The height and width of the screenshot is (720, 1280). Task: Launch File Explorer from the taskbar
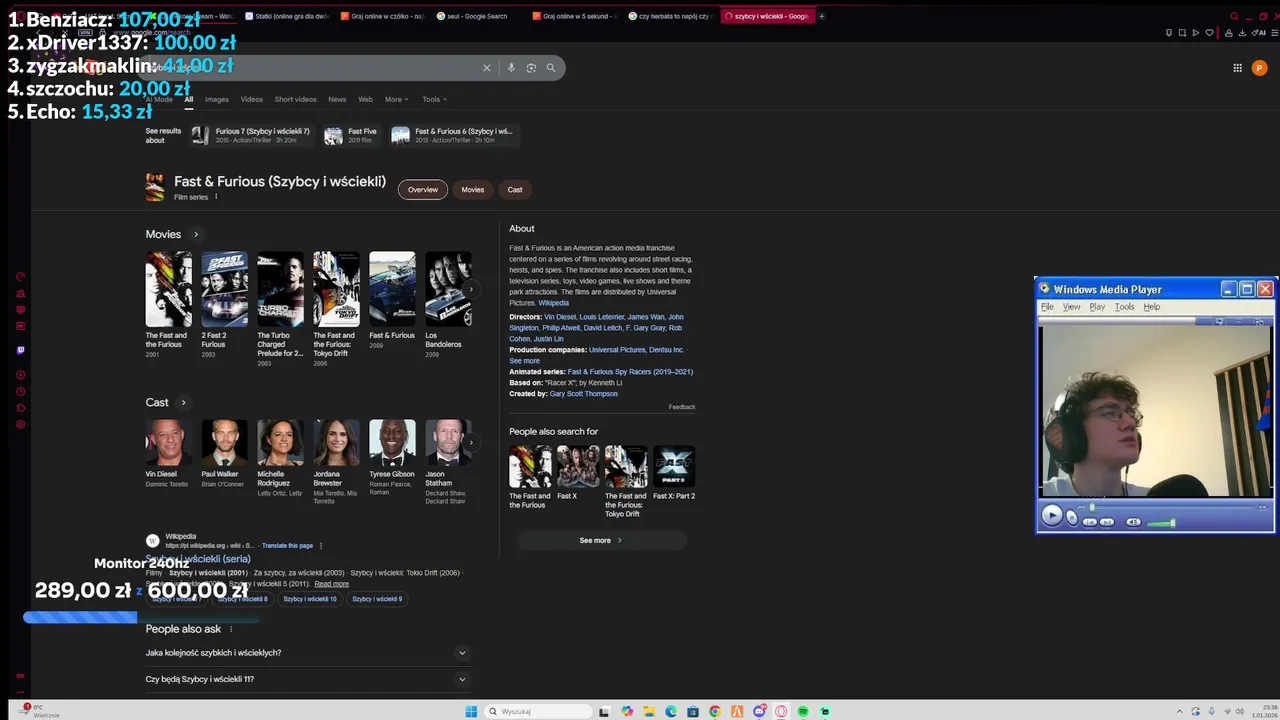click(x=648, y=711)
